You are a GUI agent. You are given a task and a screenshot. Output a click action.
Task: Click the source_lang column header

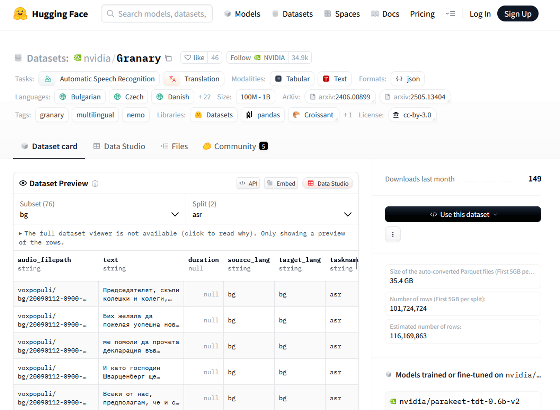coord(249,260)
